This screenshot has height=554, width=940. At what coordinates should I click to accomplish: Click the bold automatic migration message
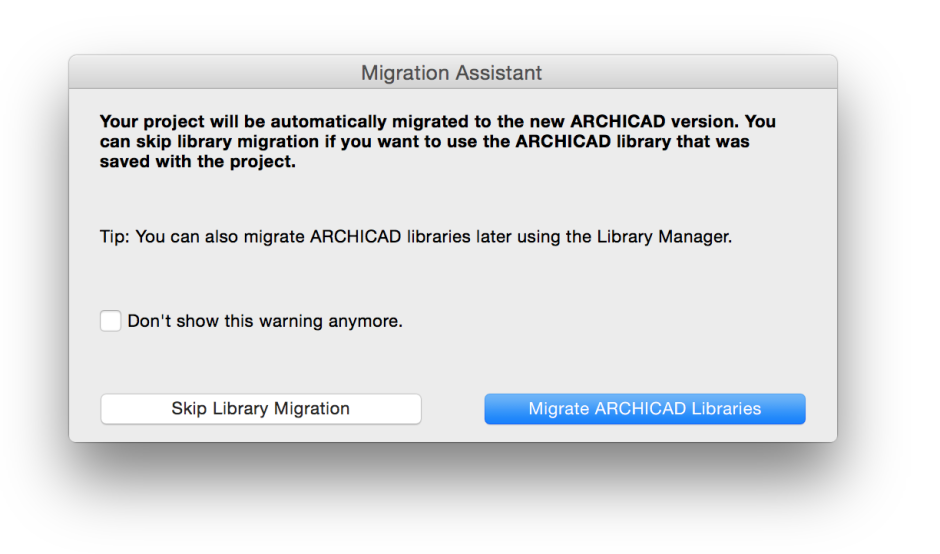pos(438,141)
